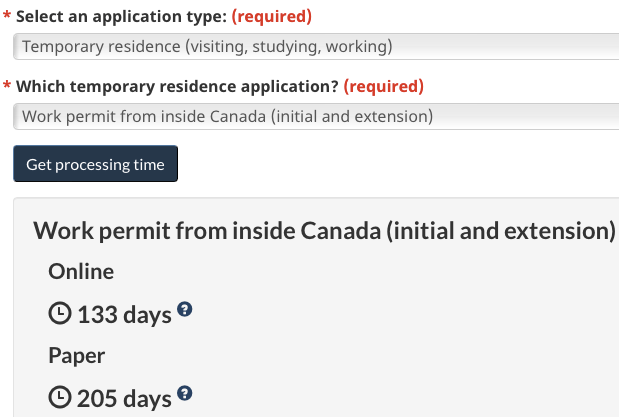Click the Paper subheading

[x=77, y=355]
